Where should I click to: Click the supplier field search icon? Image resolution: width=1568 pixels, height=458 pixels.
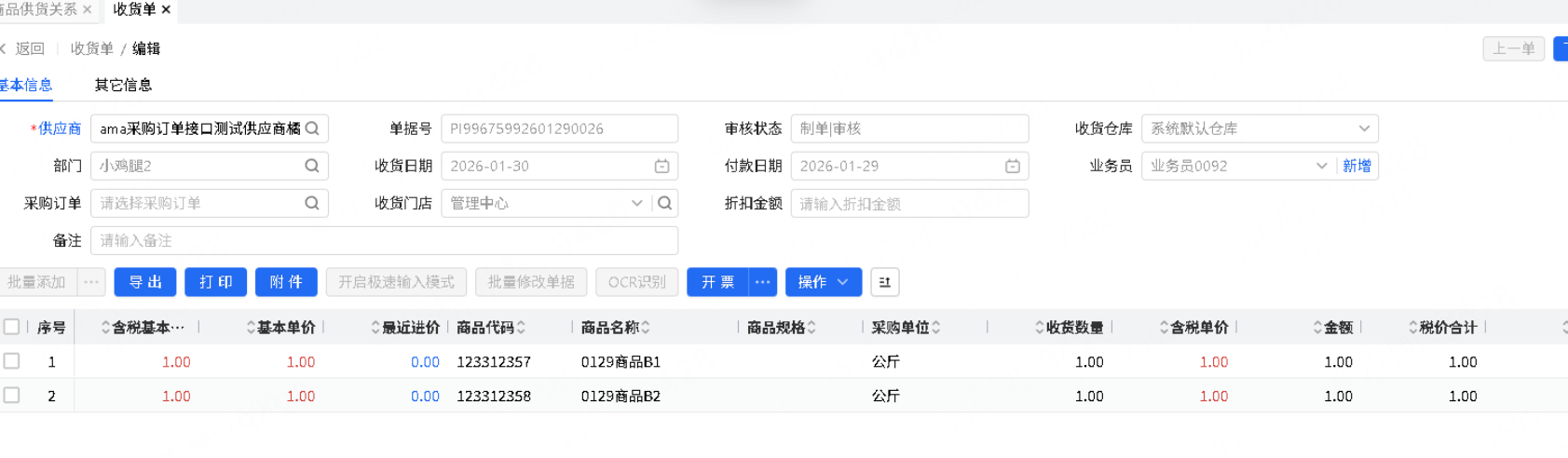tap(312, 128)
